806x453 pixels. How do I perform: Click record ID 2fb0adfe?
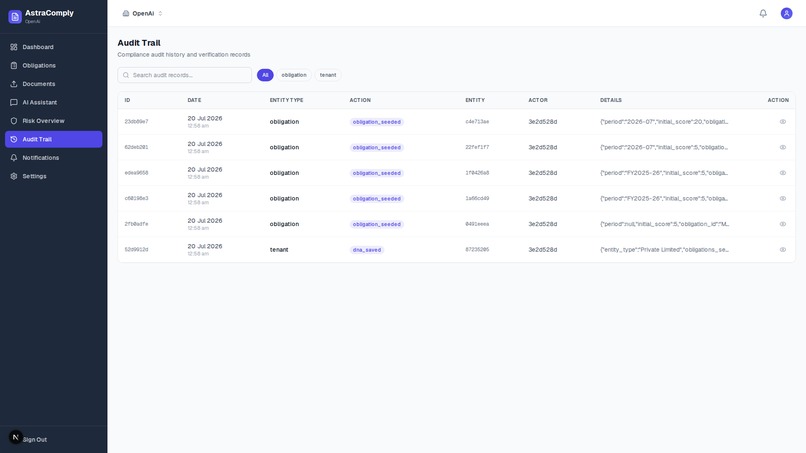point(136,224)
